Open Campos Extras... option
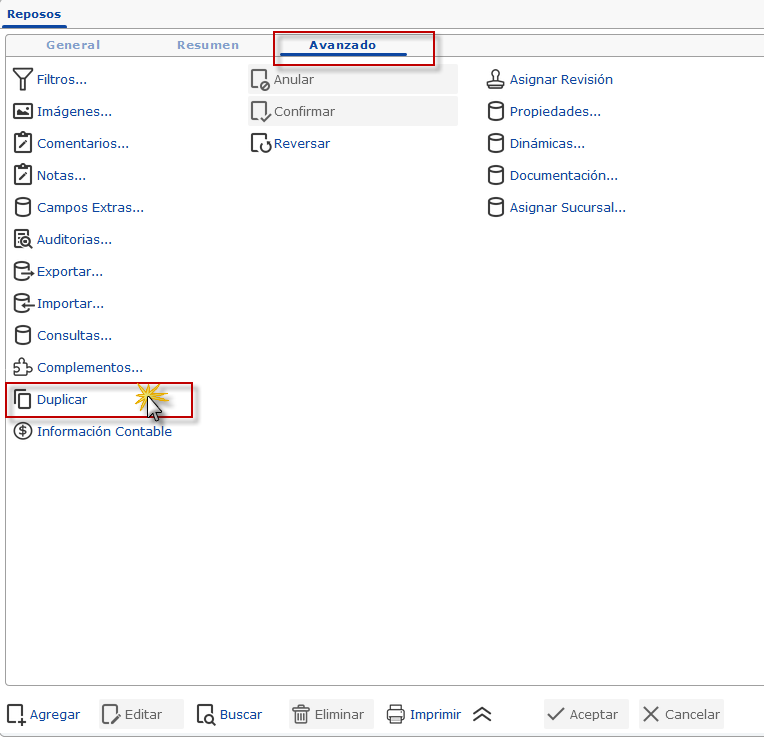The image size is (764, 738). [91, 208]
